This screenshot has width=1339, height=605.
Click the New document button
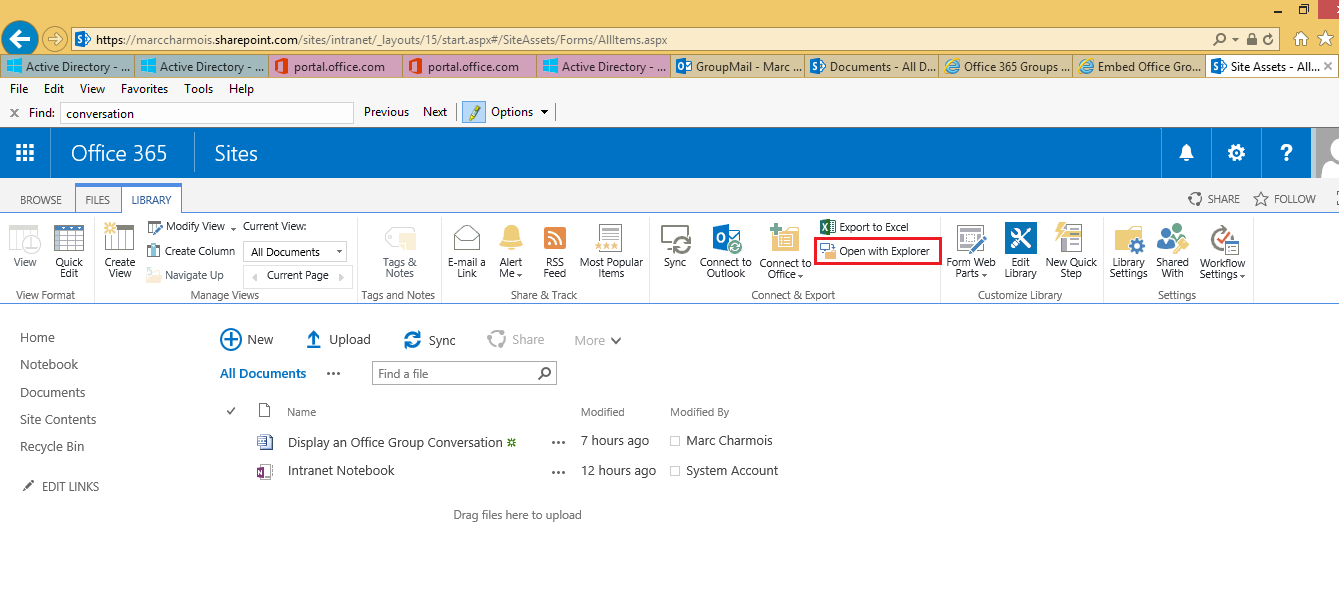click(x=247, y=340)
